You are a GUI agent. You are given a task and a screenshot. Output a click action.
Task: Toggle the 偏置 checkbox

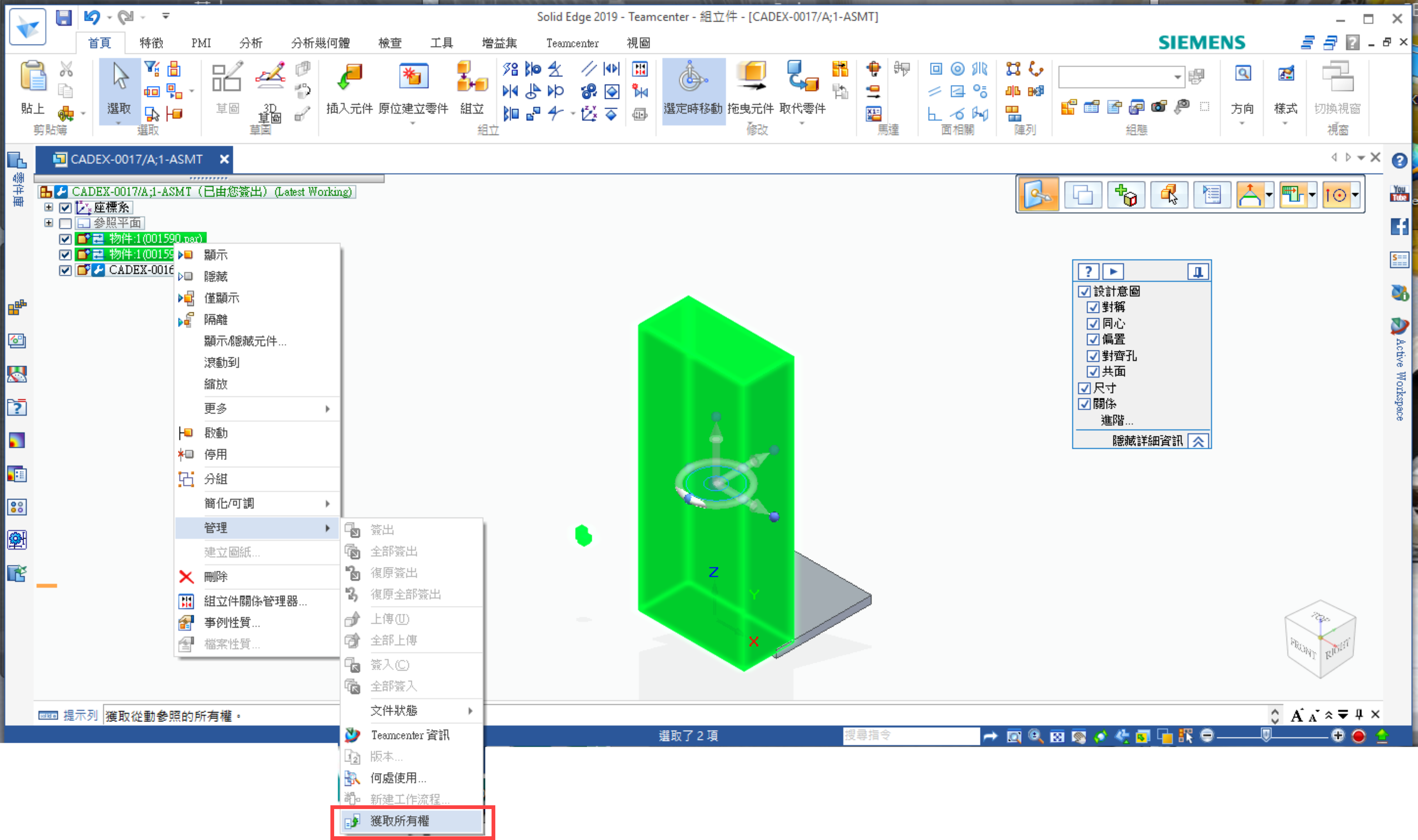pyautogui.click(x=1093, y=340)
